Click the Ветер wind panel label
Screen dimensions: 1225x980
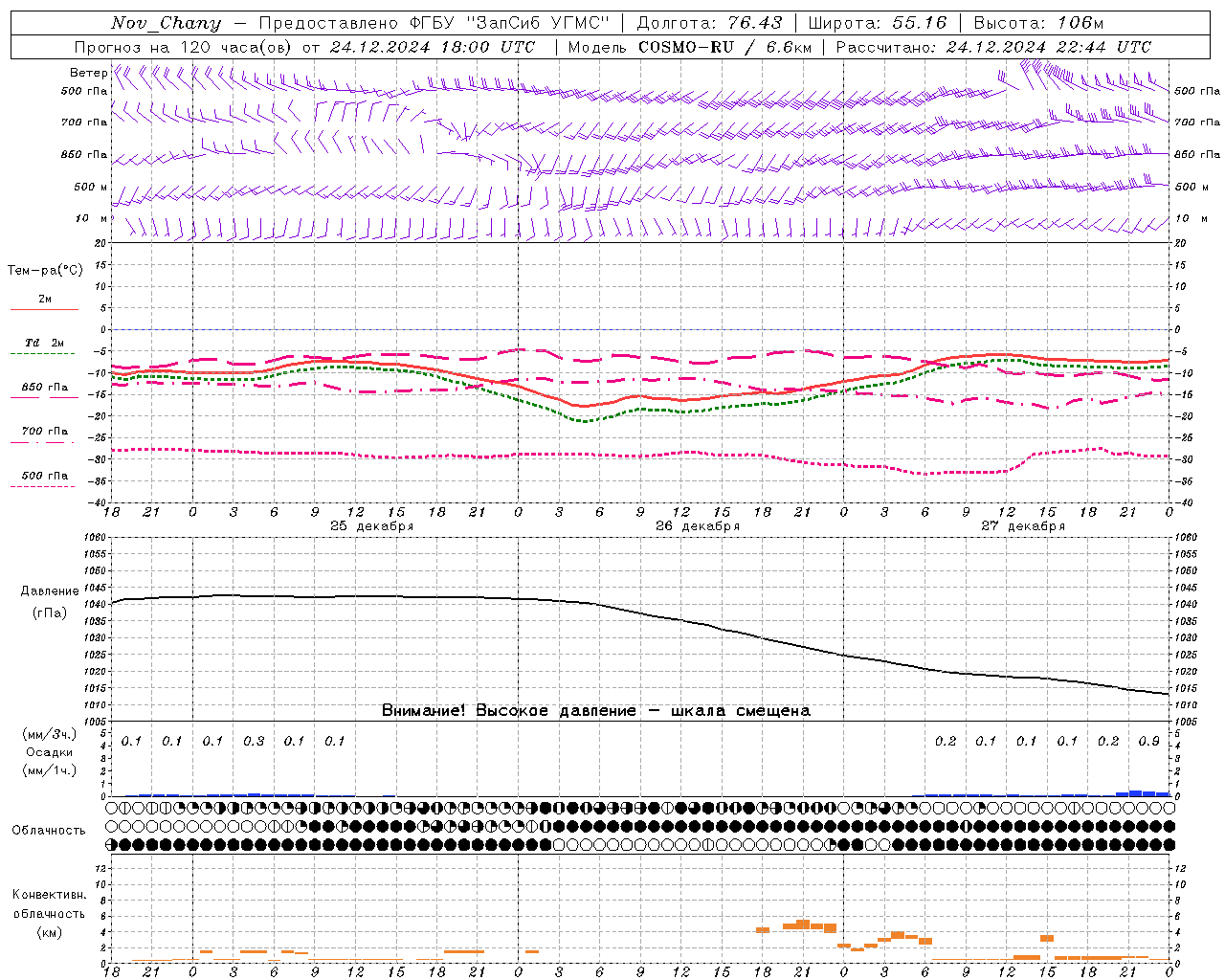[x=88, y=73]
